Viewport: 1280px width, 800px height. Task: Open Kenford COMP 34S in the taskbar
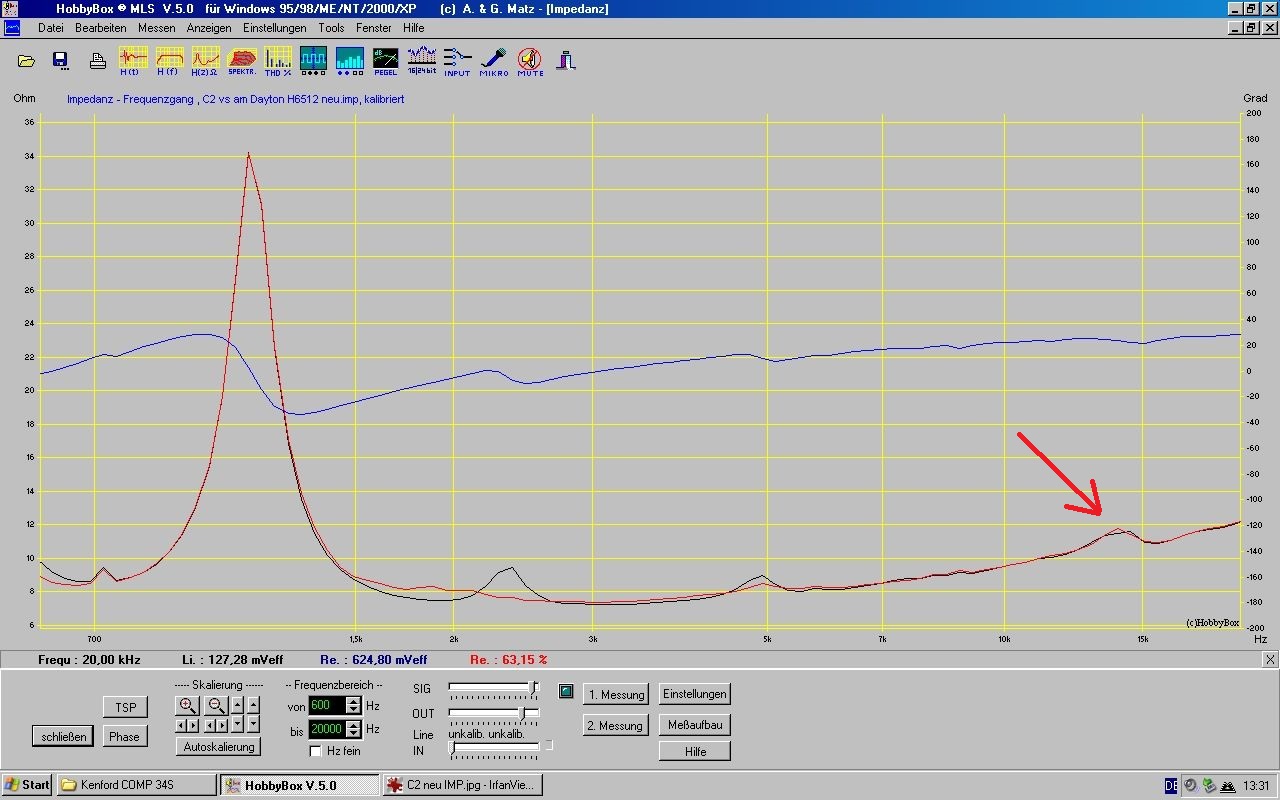[136, 785]
